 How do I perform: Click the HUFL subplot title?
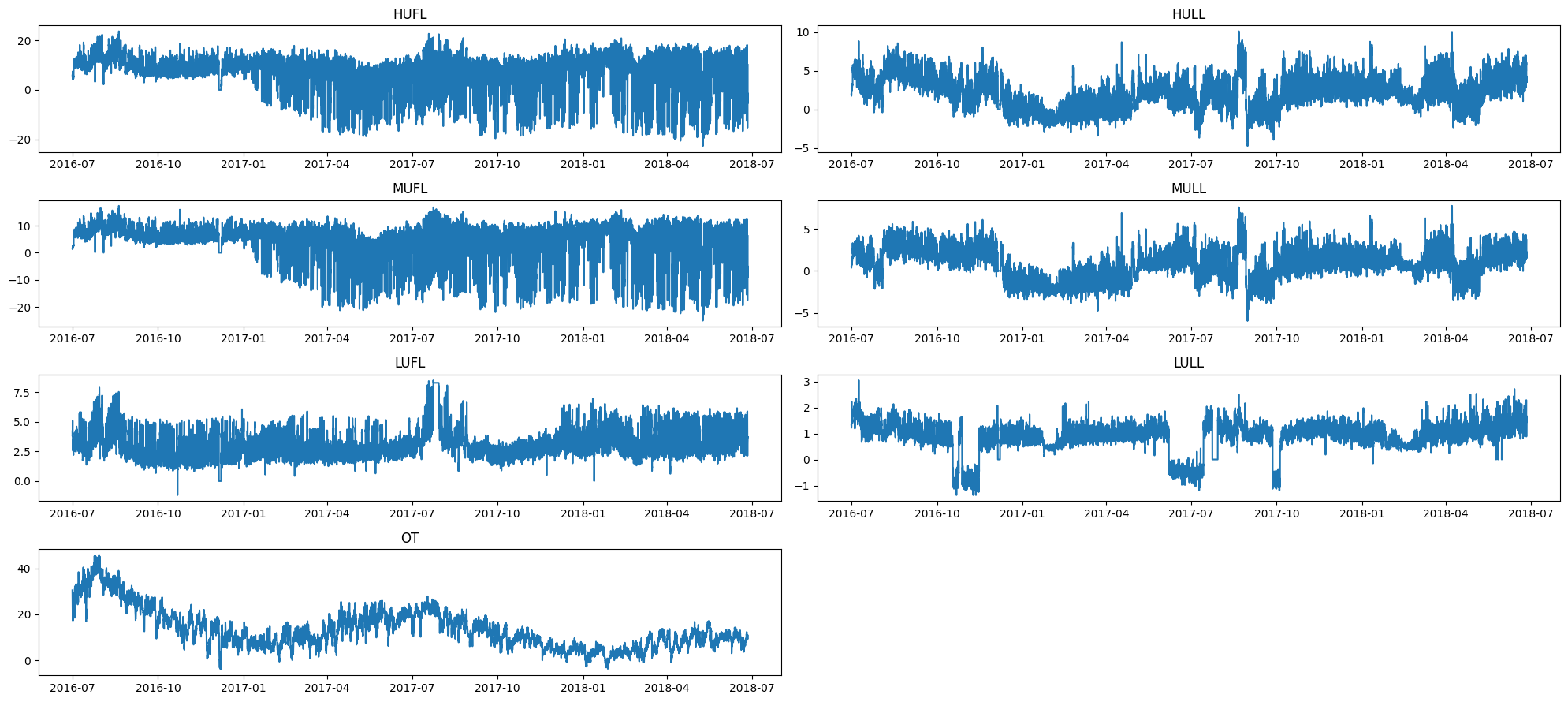point(409,14)
